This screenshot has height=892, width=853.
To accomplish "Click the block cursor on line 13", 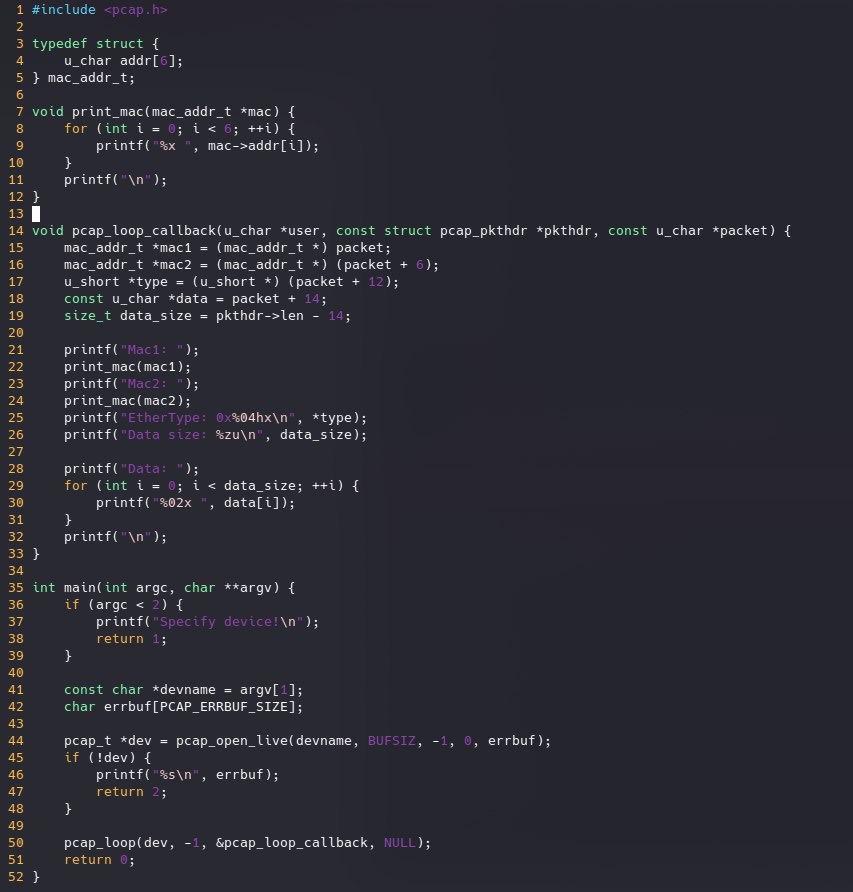I will click(36, 214).
